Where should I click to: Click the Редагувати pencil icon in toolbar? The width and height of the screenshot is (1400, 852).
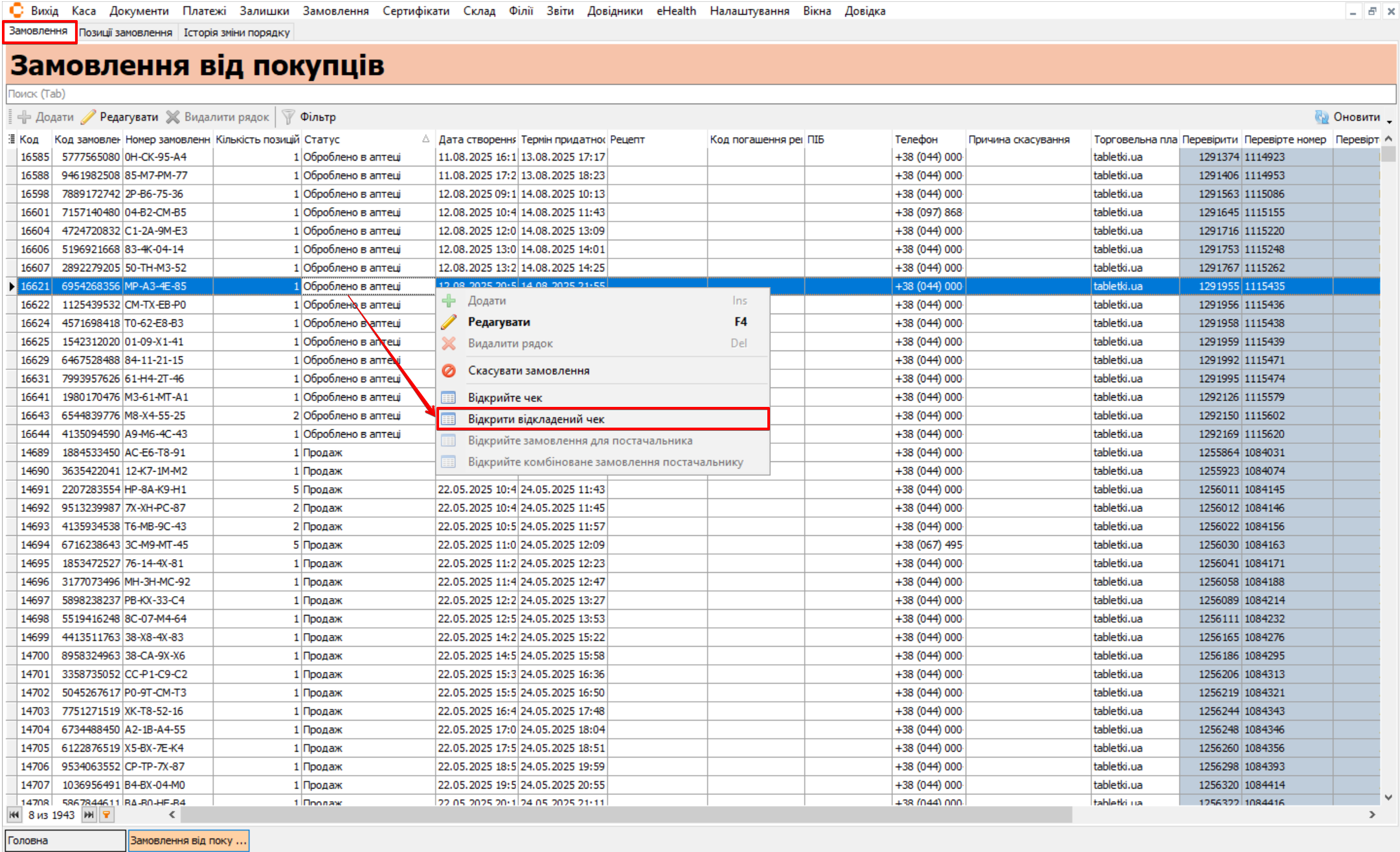89,117
